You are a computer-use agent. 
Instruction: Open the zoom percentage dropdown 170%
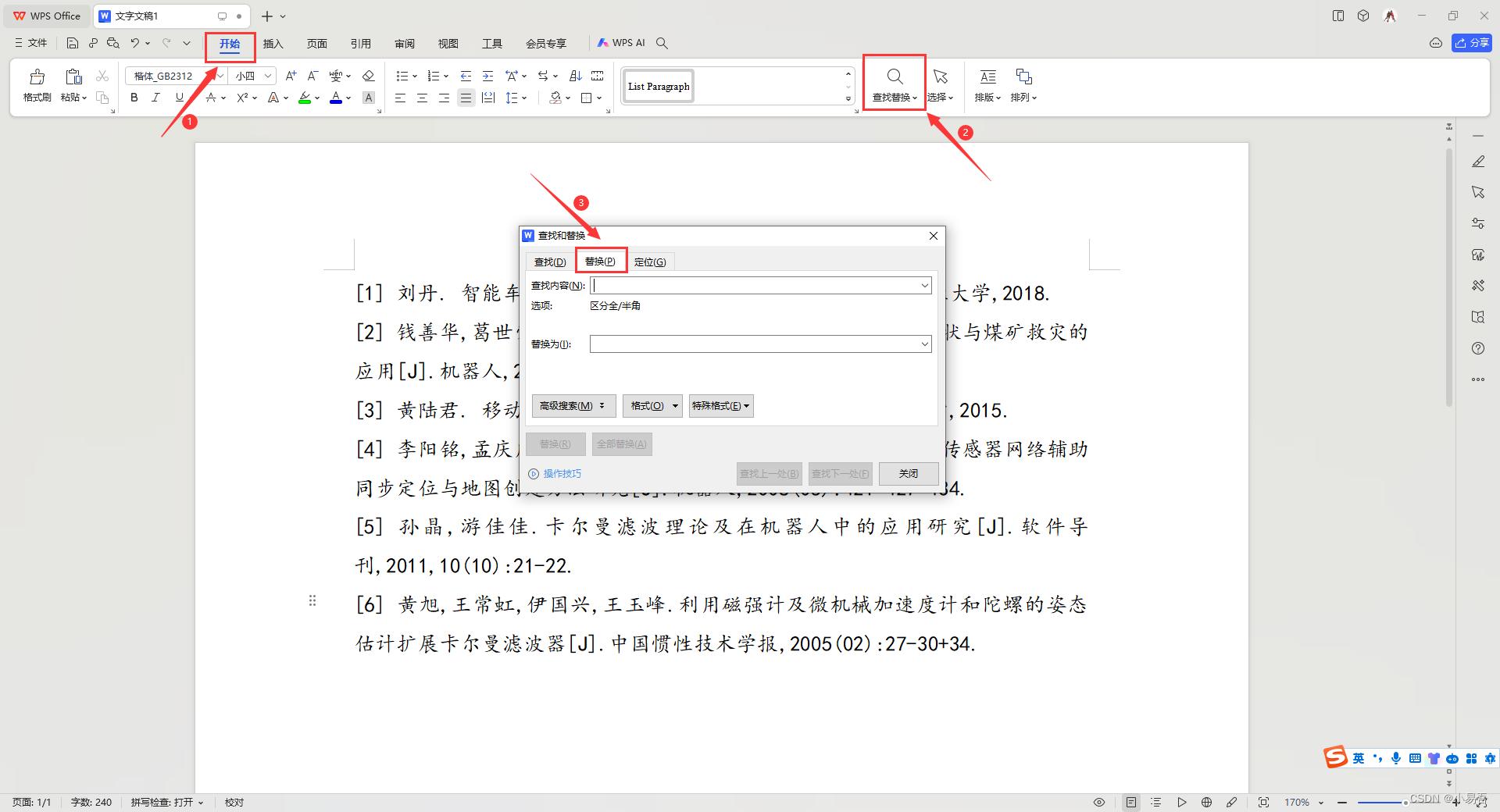1304,802
